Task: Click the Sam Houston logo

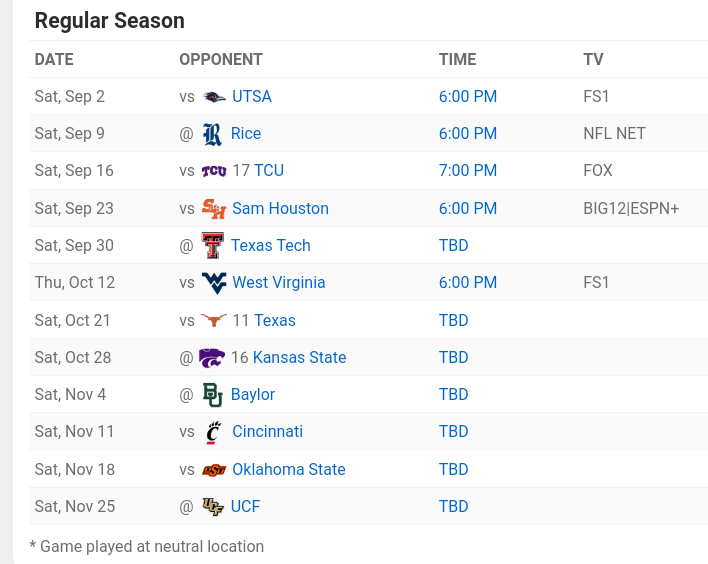Action: pyautogui.click(x=214, y=208)
